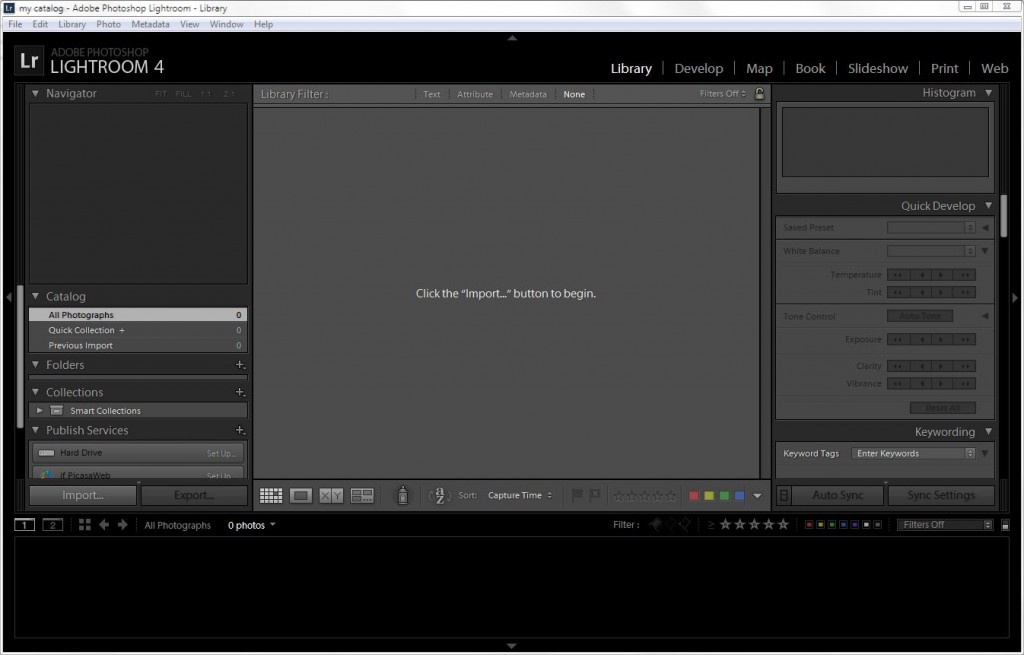Select the Painter spray can tool
The image size is (1024, 655).
coord(403,496)
